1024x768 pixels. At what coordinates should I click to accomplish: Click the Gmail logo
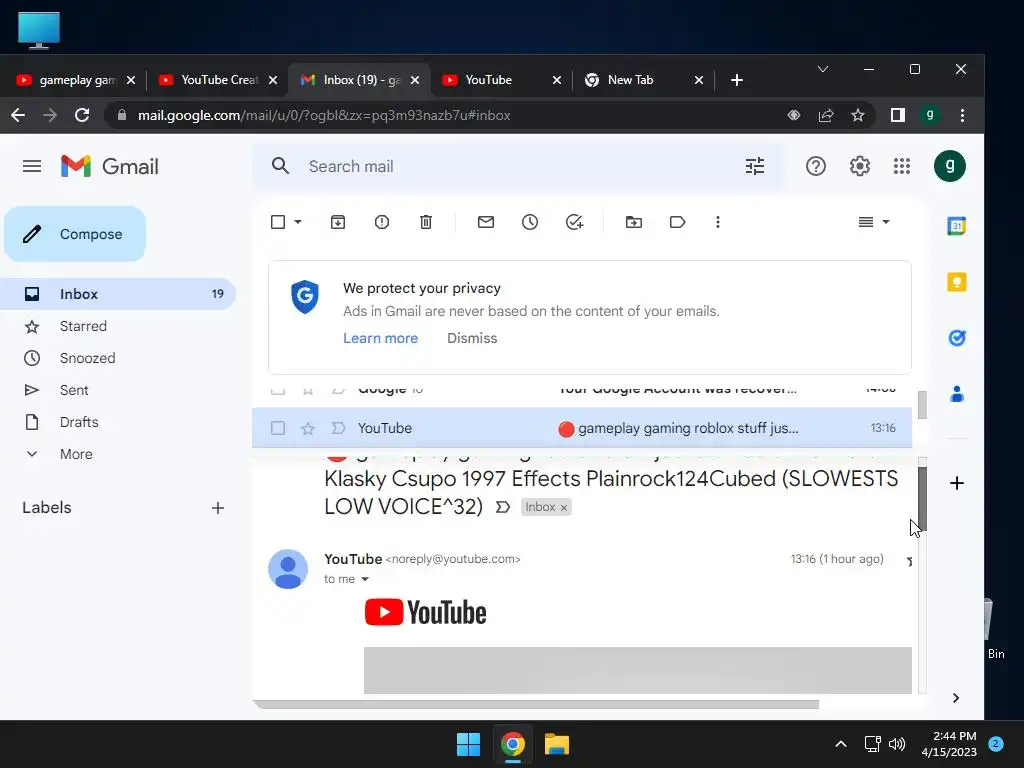(x=110, y=166)
